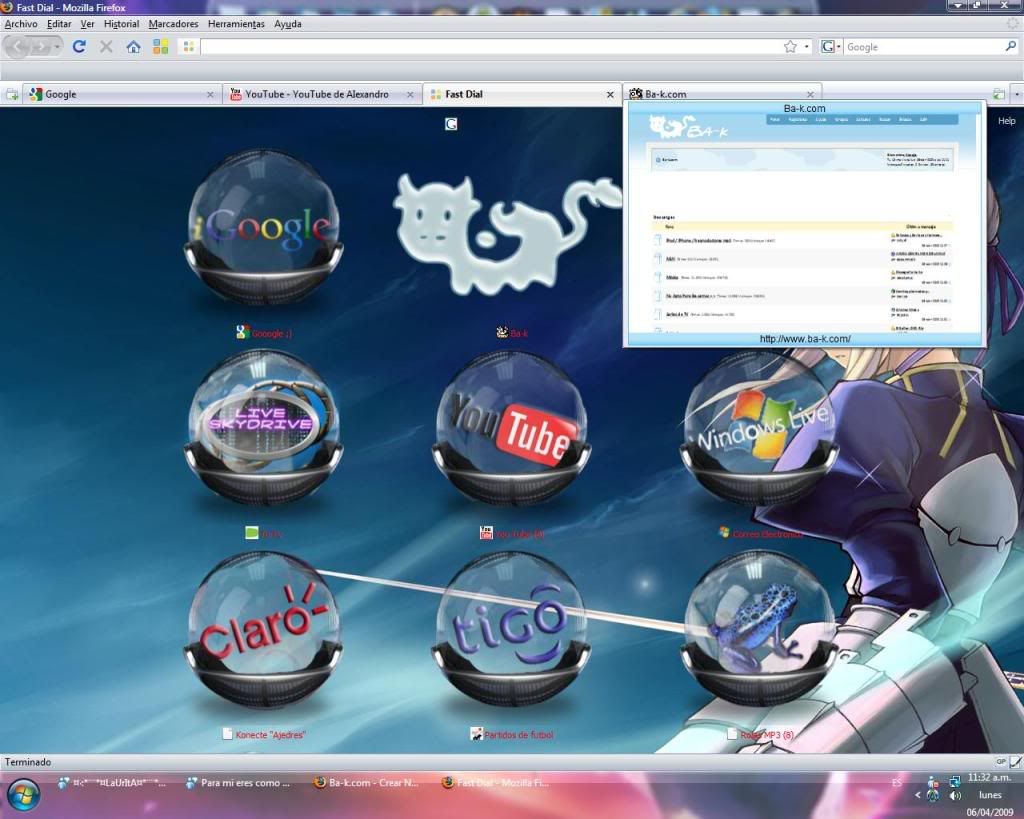Open the Google glass orb dial
1024x819 pixels.
(263, 227)
